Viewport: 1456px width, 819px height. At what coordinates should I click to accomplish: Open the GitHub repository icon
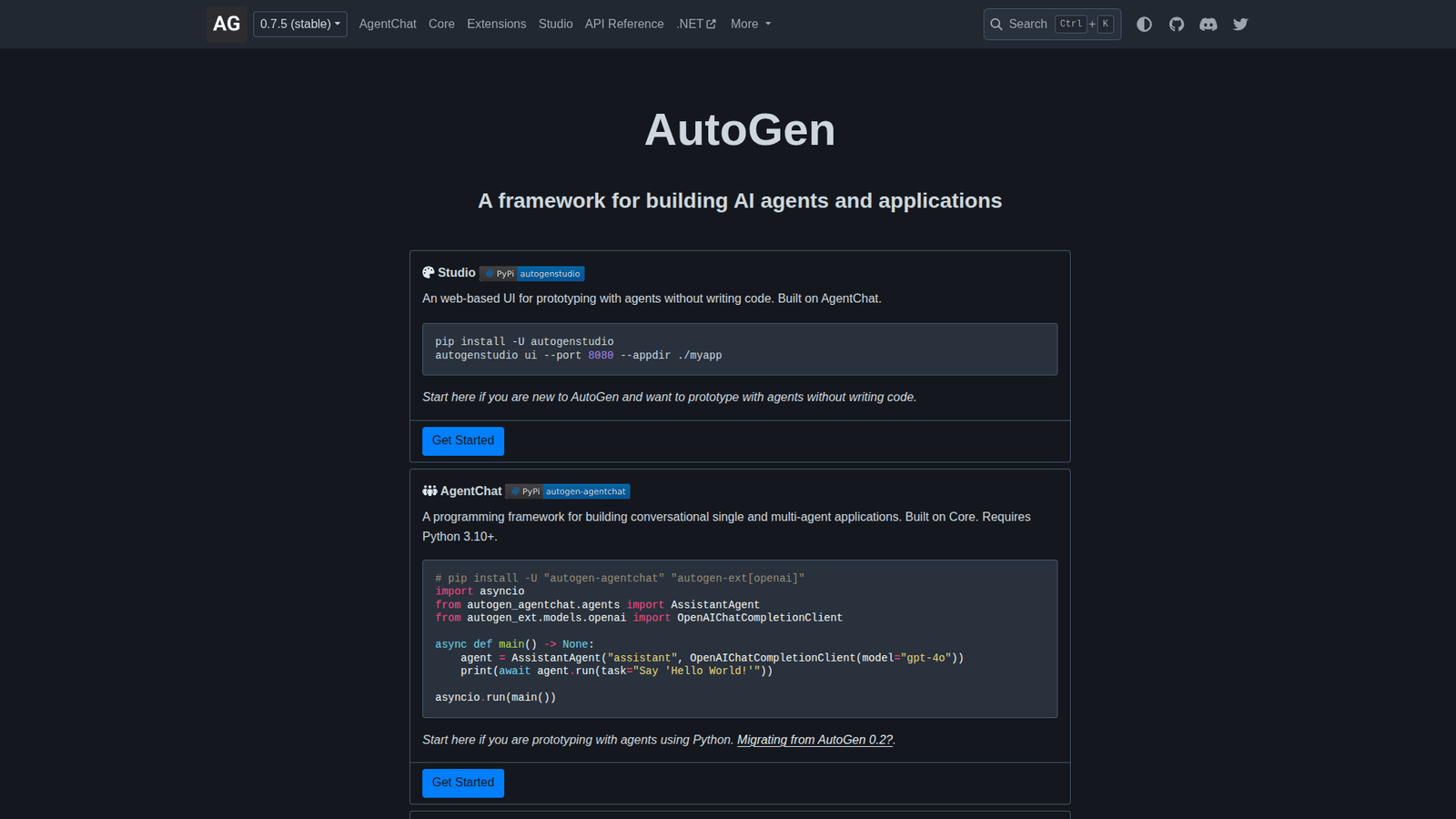coord(1177,25)
